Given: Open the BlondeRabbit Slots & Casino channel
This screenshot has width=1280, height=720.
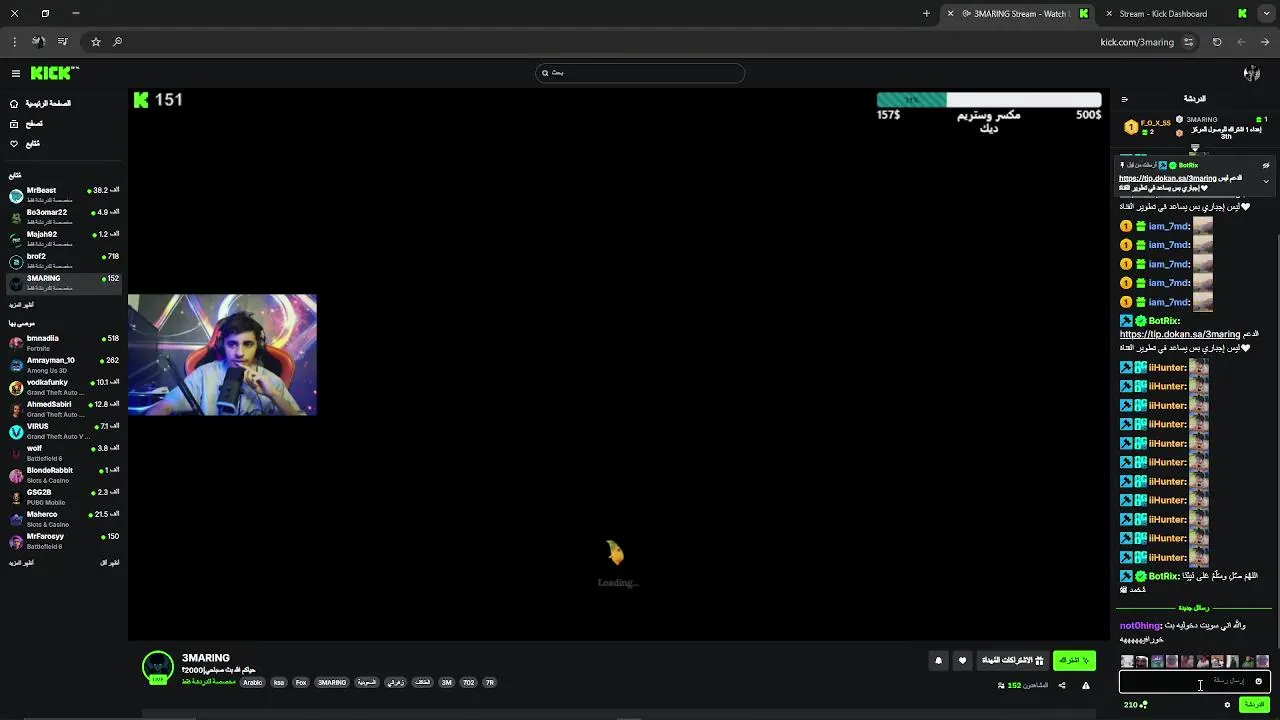Looking at the screenshot, I should (64, 475).
